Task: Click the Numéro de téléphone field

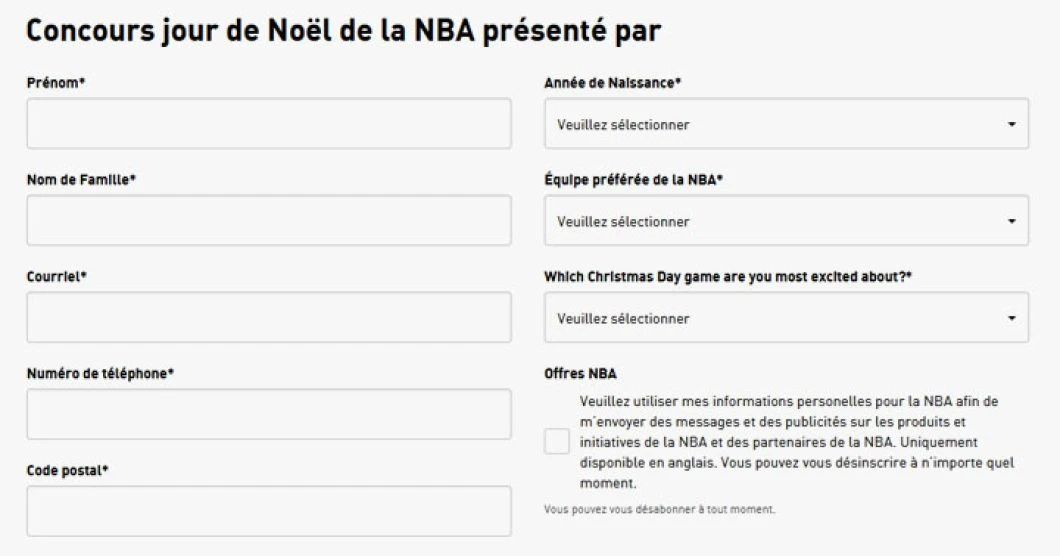Action: [269, 414]
